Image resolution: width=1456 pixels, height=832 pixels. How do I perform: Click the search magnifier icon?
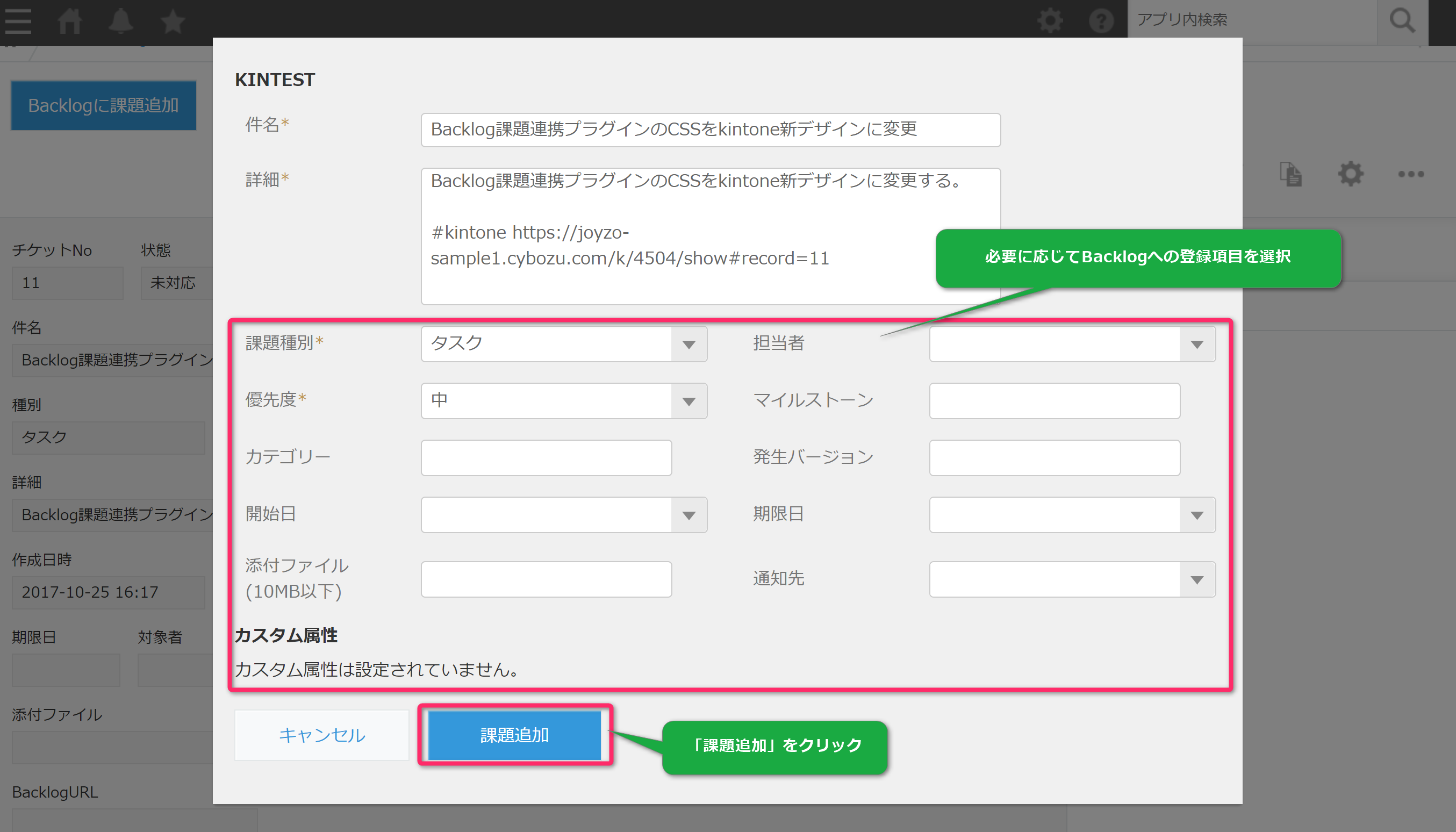[x=1402, y=21]
